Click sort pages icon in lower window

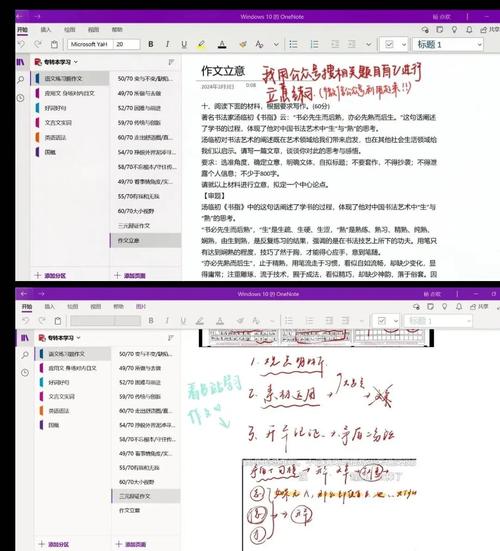(171, 338)
